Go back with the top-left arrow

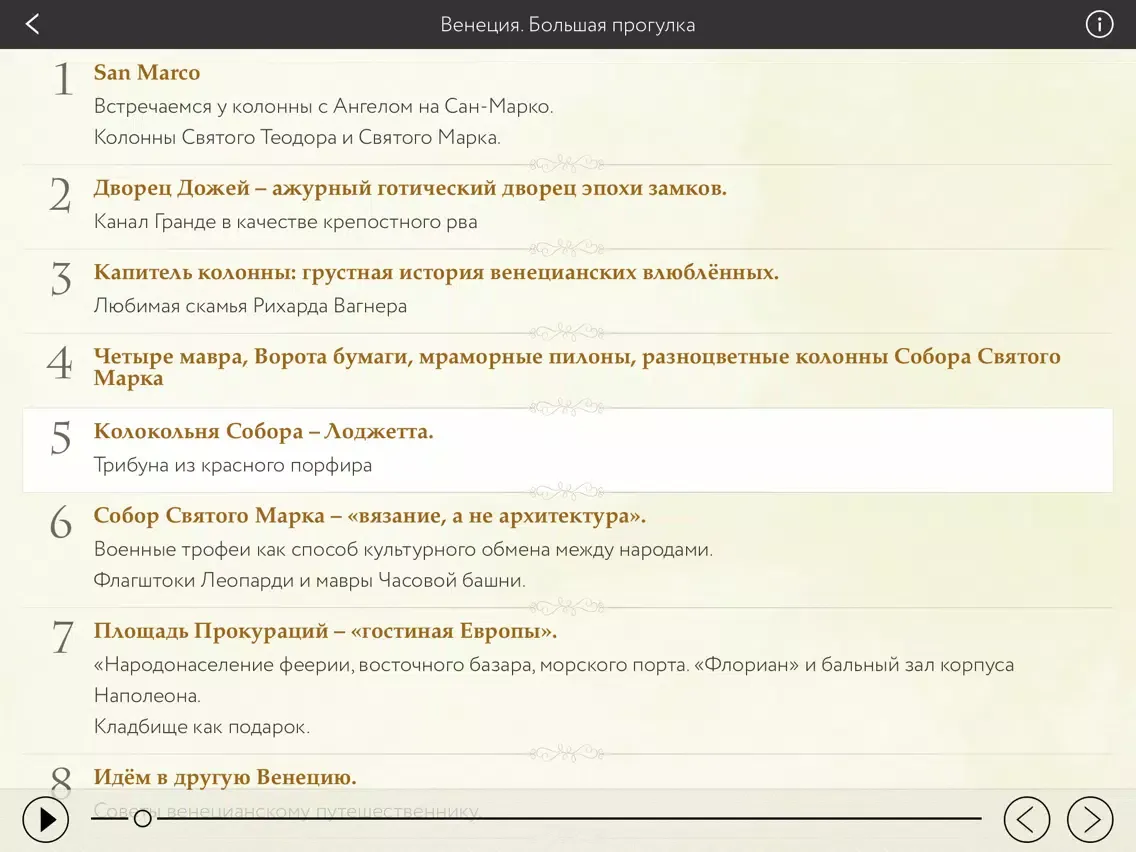[x=32, y=24]
